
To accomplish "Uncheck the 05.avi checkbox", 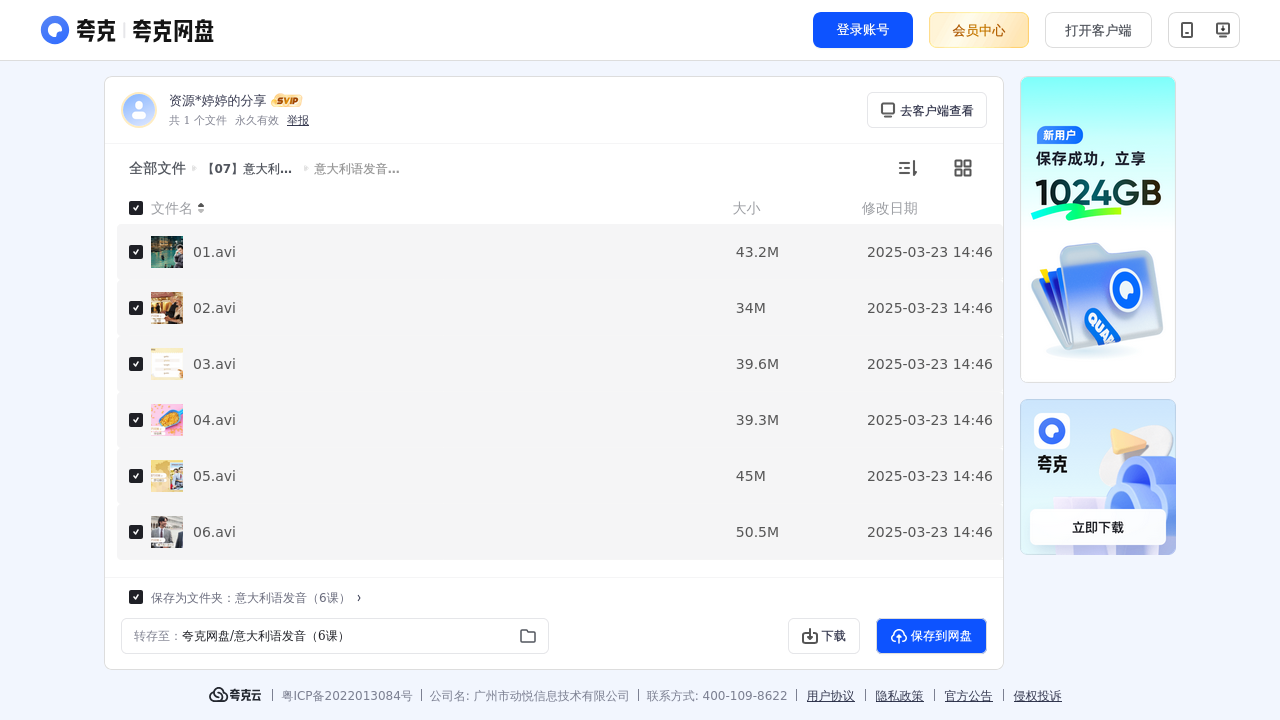I will click(136, 476).
